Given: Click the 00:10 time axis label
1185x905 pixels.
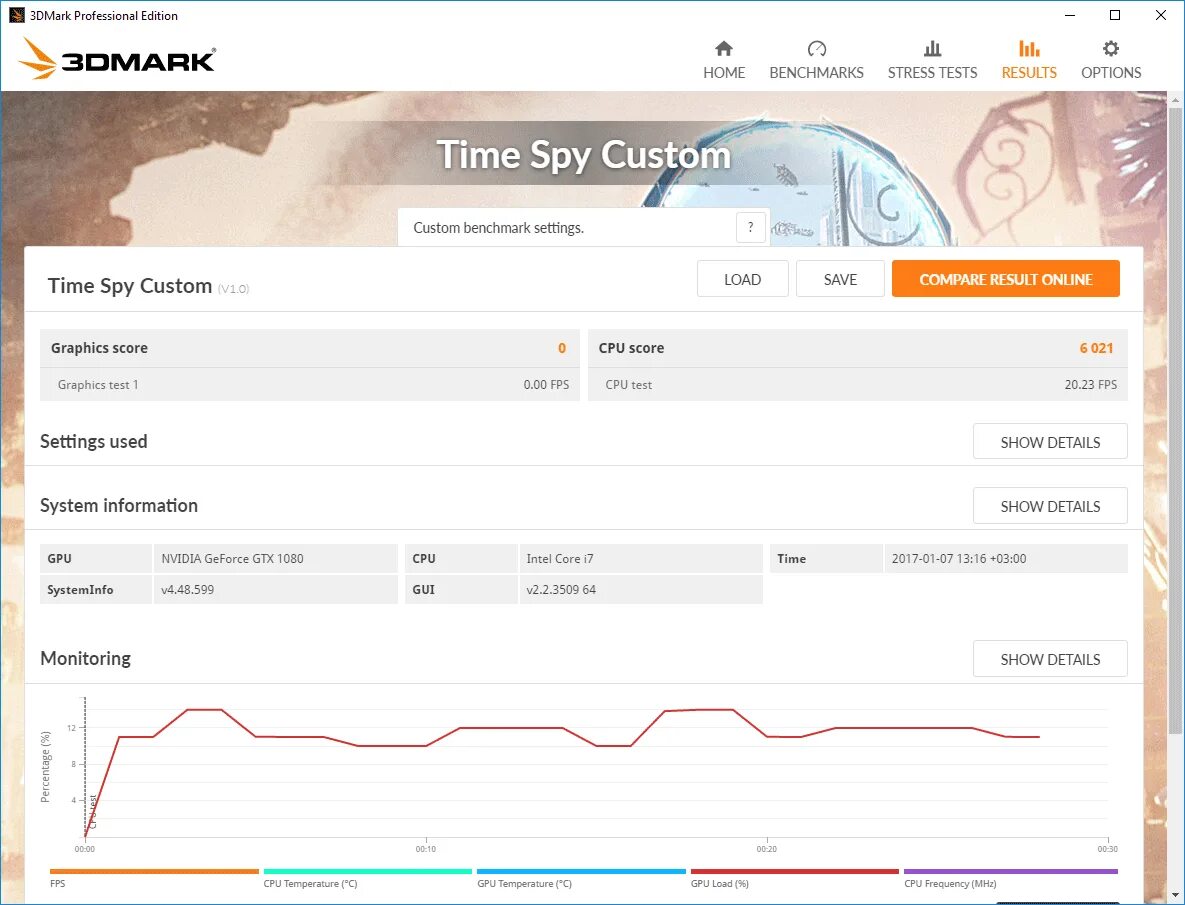Looking at the screenshot, I should (x=425, y=849).
